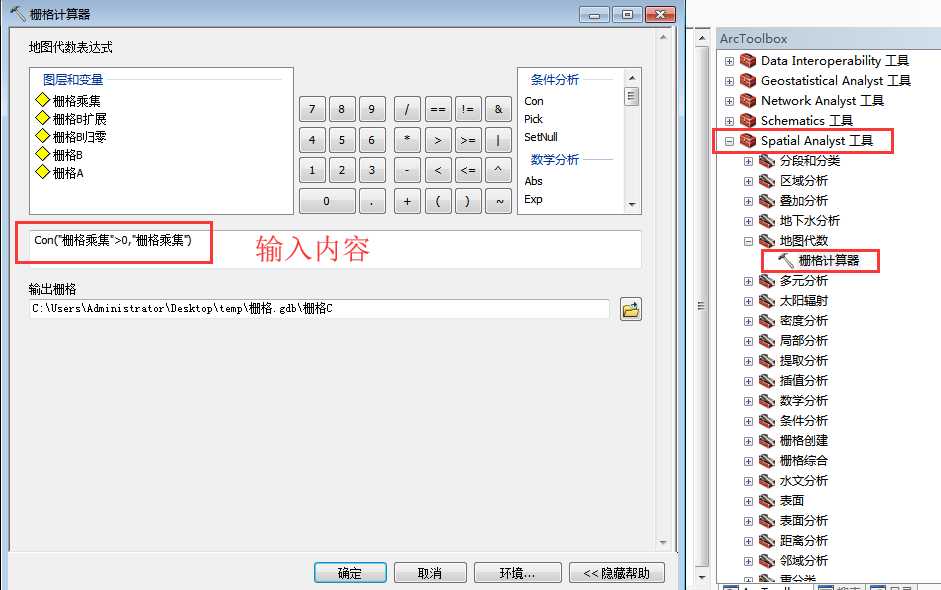The image size is (941, 590).
Task: Click the Spatial Analyst 工具 toolbox icon
Action: click(x=748, y=140)
